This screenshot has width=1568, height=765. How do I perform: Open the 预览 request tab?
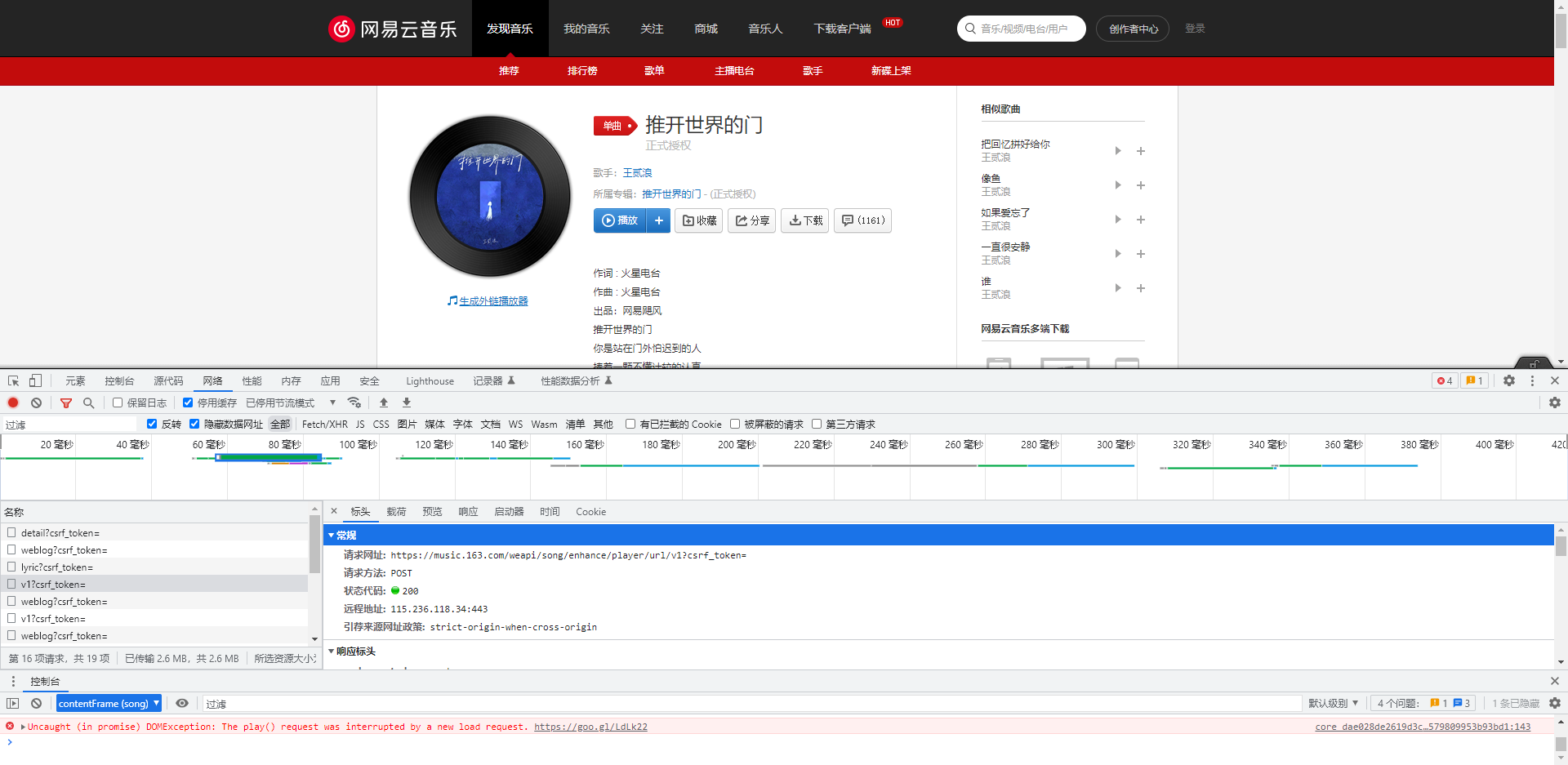pyautogui.click(x=432, y=511)
